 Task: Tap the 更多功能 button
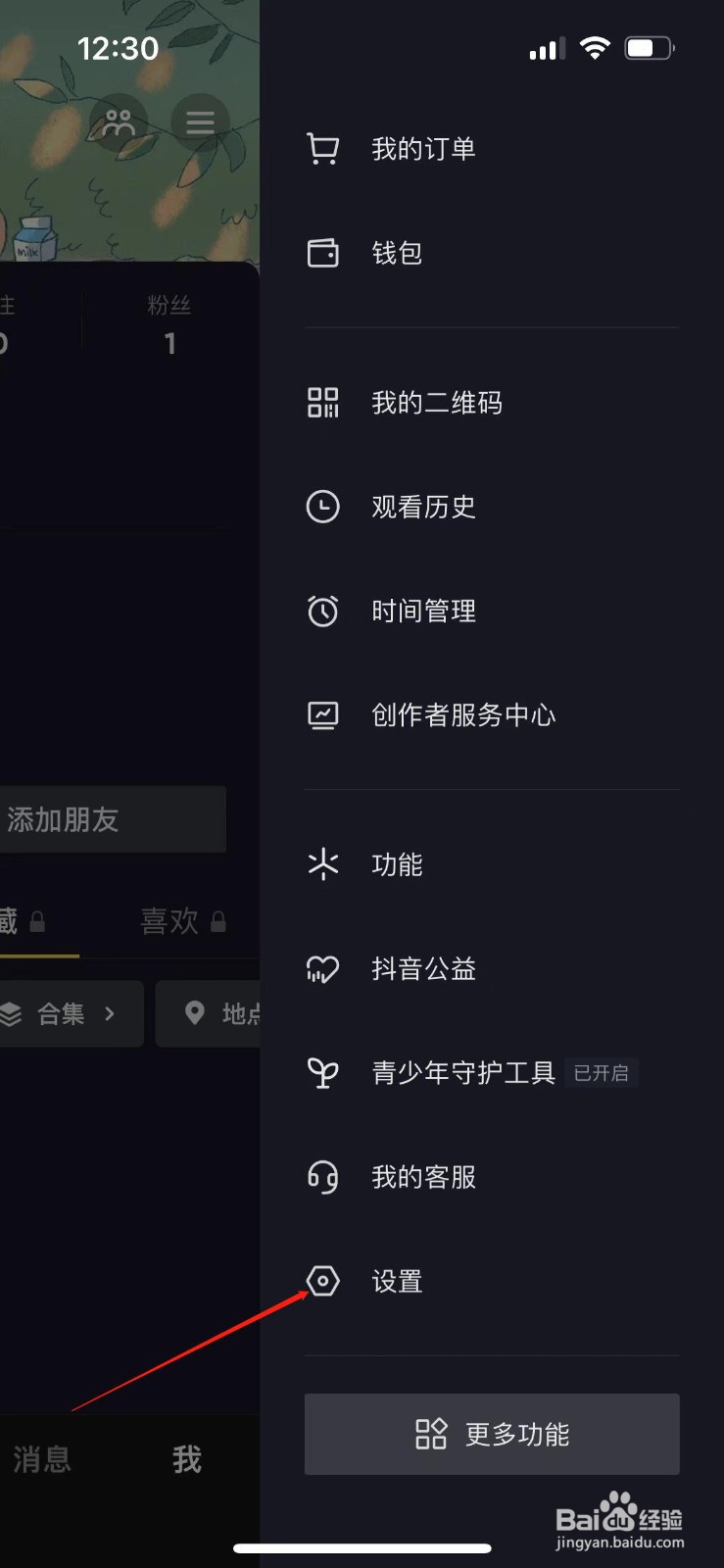point(491,1433)
